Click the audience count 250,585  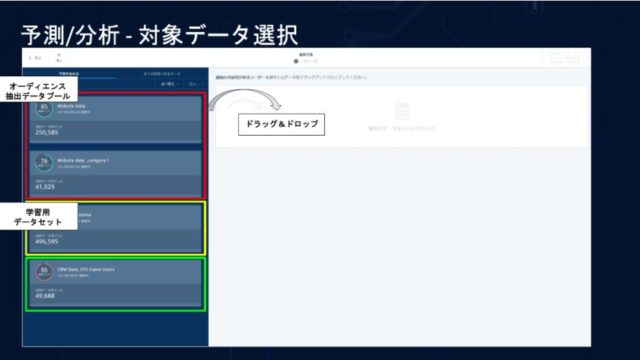tap(47, 132)
